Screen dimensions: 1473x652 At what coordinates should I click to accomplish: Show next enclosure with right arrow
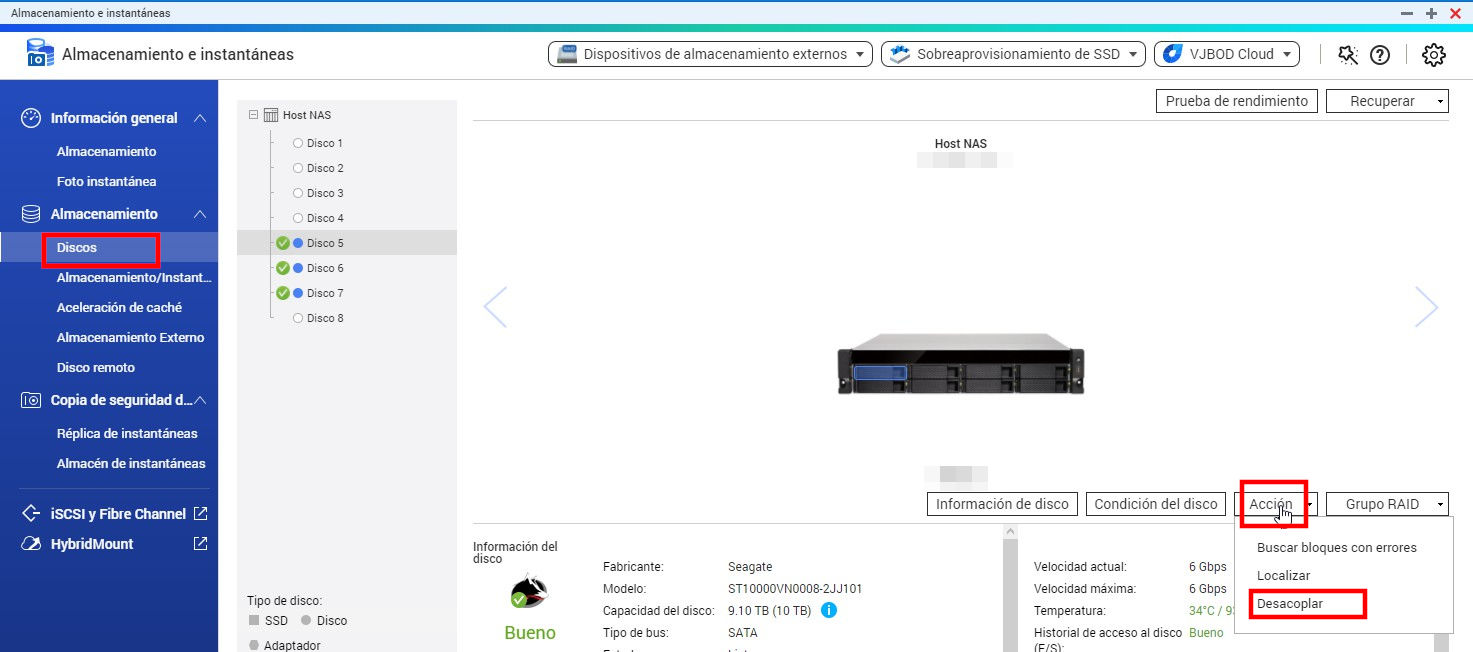[1426, 307]
